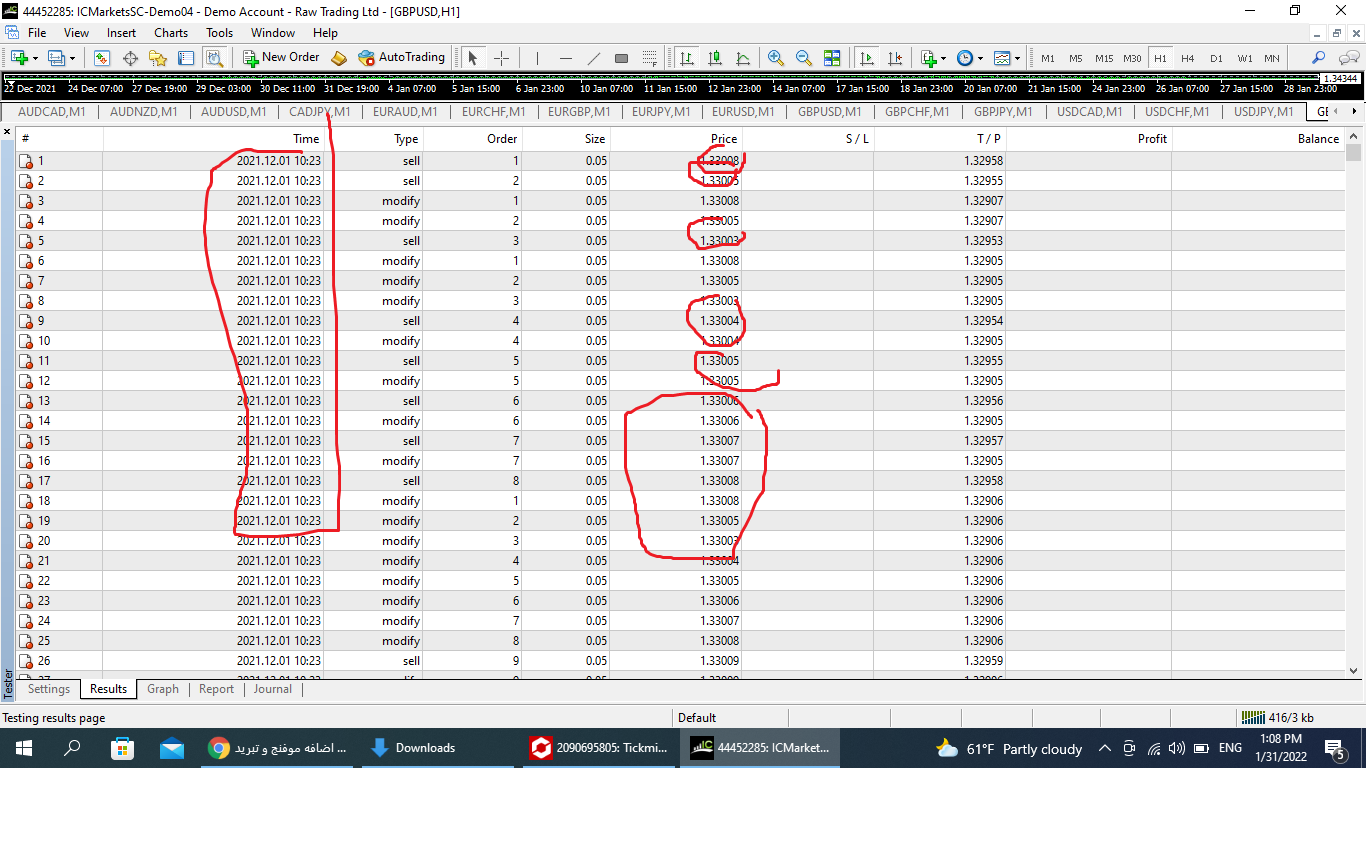The width and height of the screenshot is (1366, 842).
Task: Expand the Indicators list dropdown arrow
Action: [x=944, y=58]
